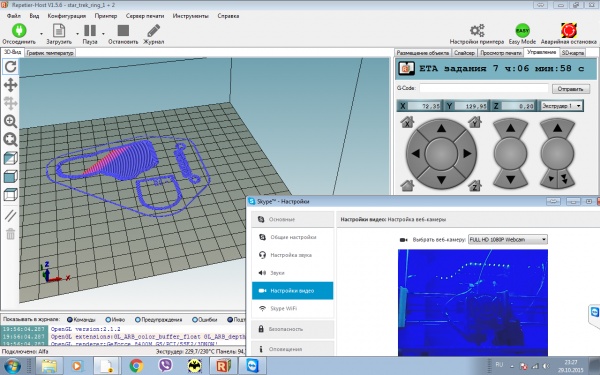Viewport: 600px width, 375px height.
Task: Toggle Инфо log filter
Action: tap(115, 320)
